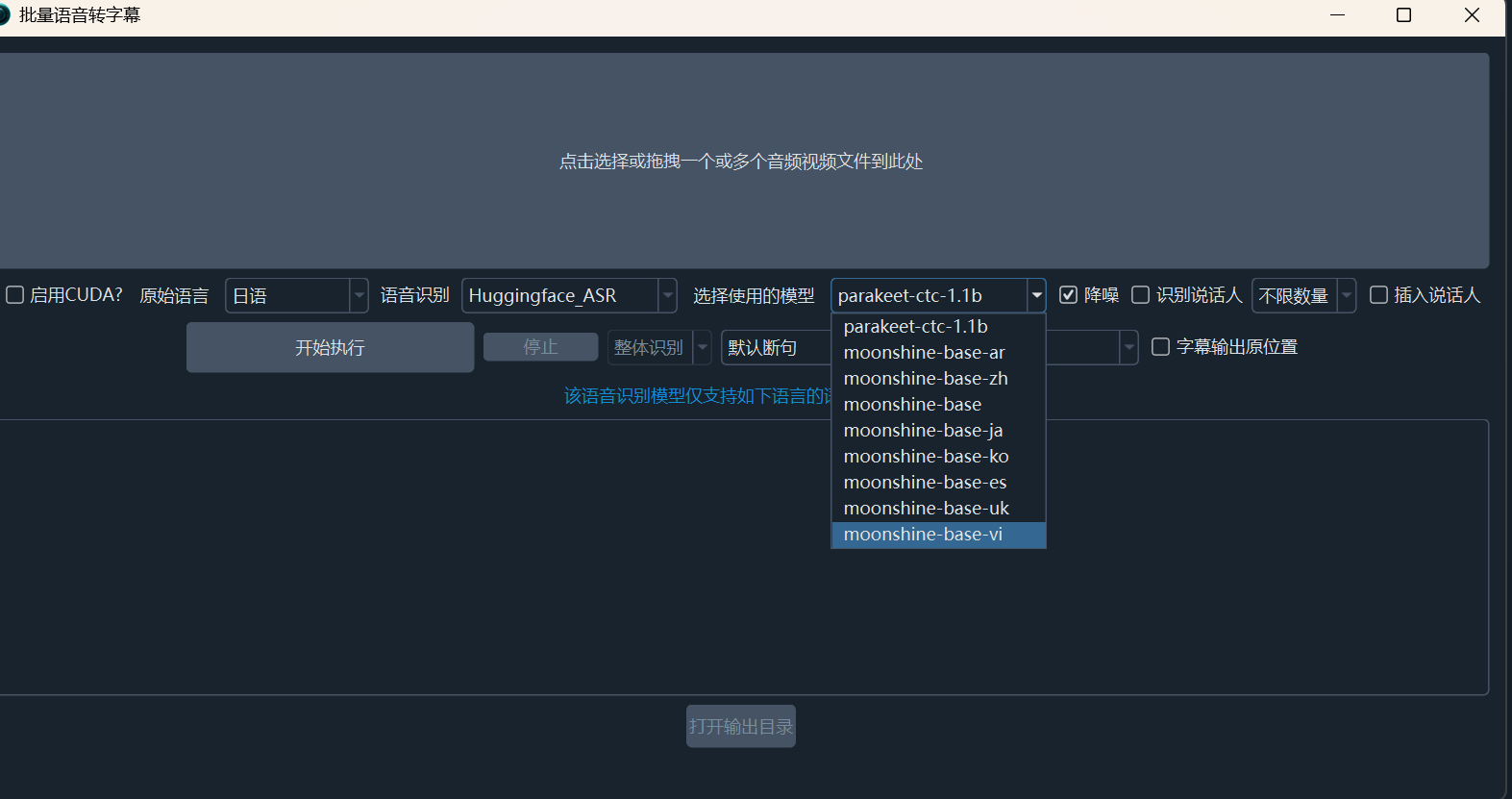This screenshot has height=799, width=1512.
Task: Choose moonshine-base-ar from dropdown list
Action: click(x=924, y=353)
